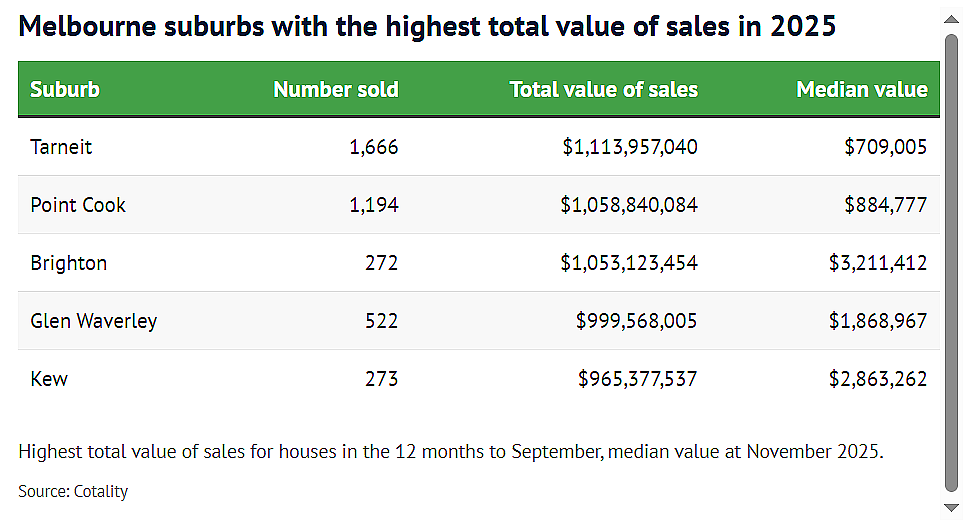This screenshot has width=975, height=522.
Task: Click the scrollbar down arrow
Action: pos(951,508)
